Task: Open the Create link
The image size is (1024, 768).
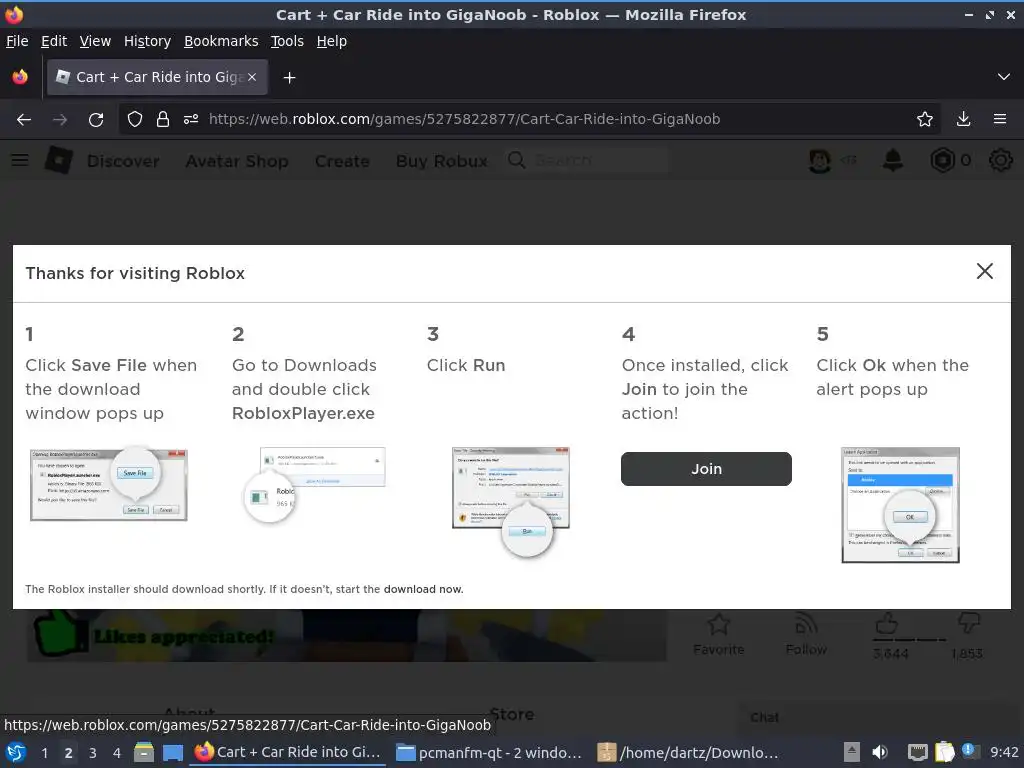Action: tap(342, 161)
